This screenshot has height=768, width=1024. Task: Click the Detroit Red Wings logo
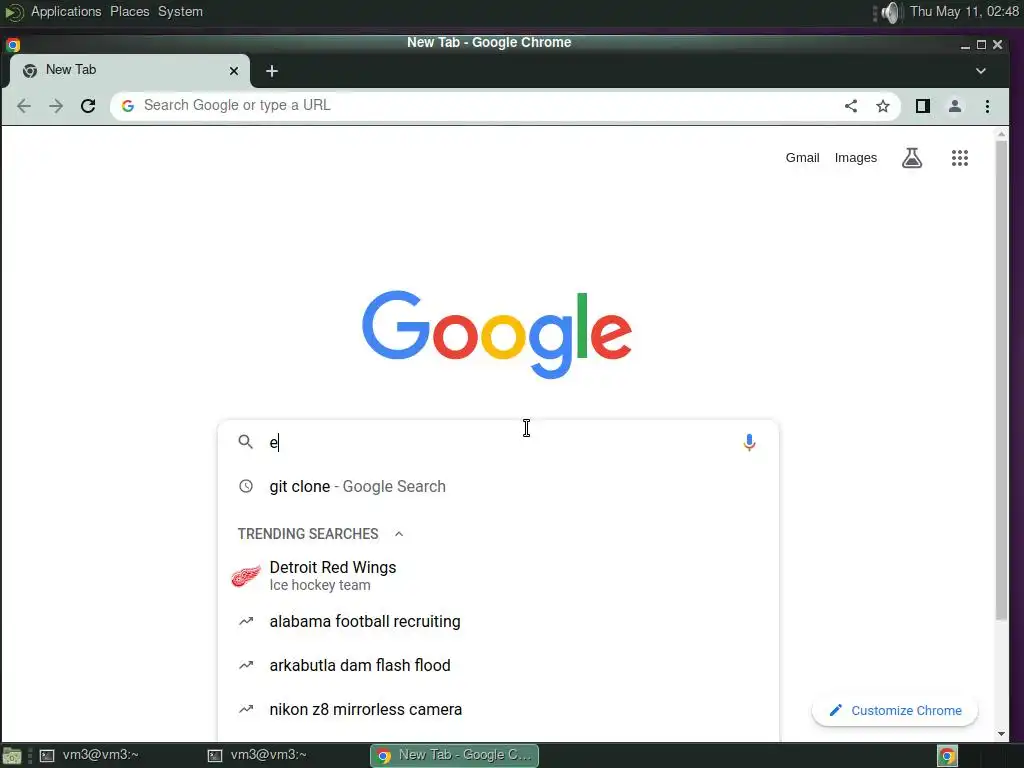tap(246, 575)
